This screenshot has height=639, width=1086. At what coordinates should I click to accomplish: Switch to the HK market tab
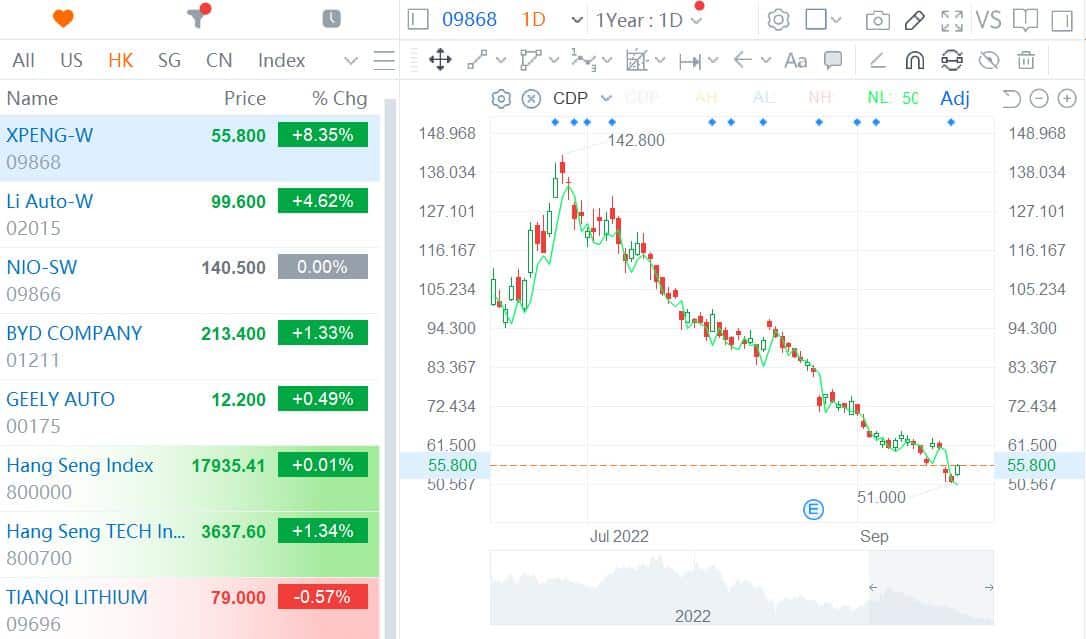[x=120, y=60]
